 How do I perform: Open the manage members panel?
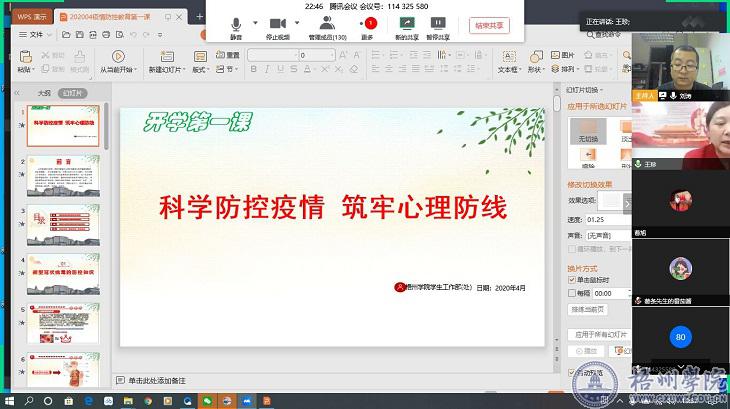[x=327, y=24]
